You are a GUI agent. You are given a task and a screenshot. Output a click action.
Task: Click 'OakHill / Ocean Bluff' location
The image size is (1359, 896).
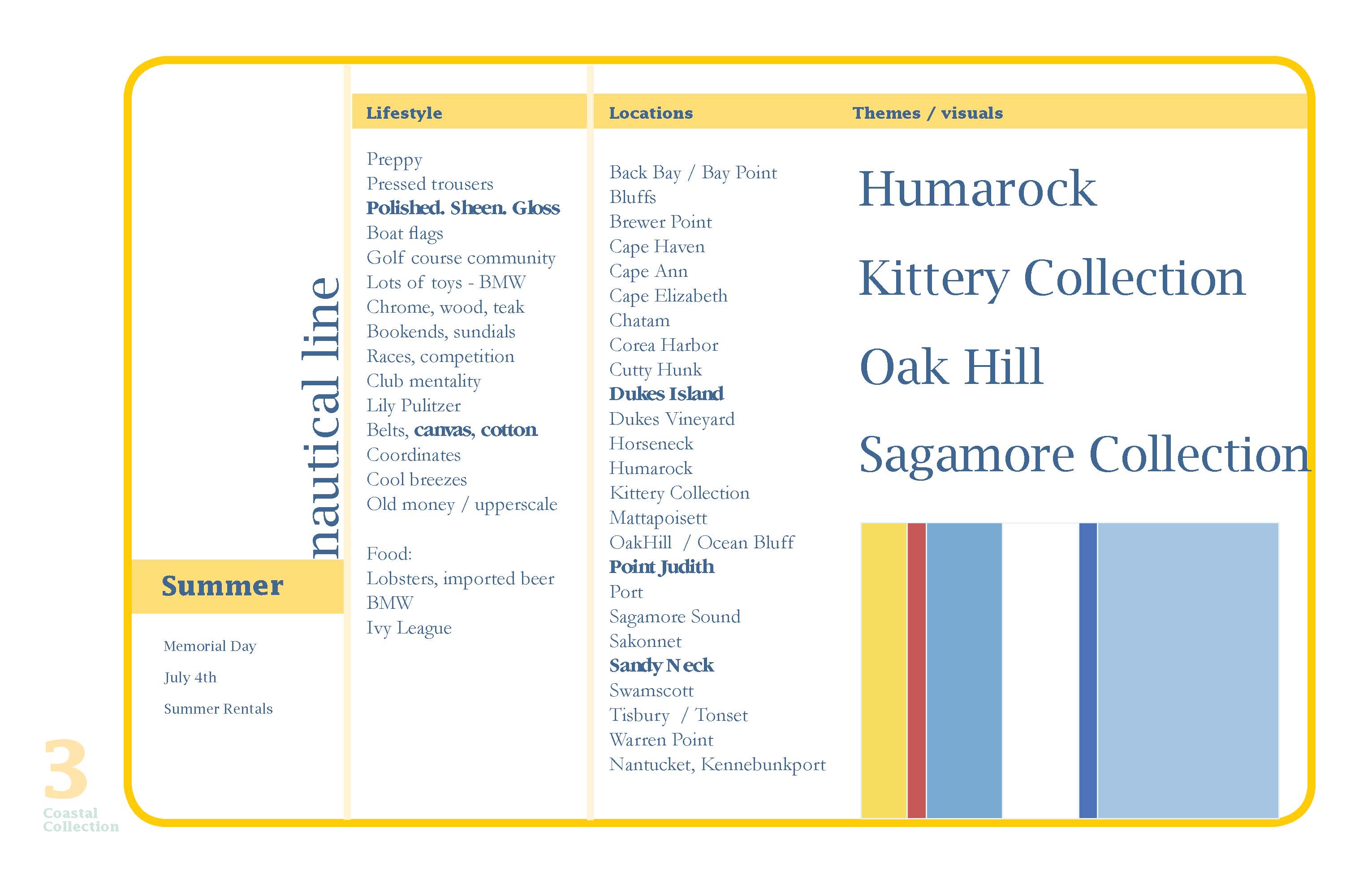pos(702,542)
